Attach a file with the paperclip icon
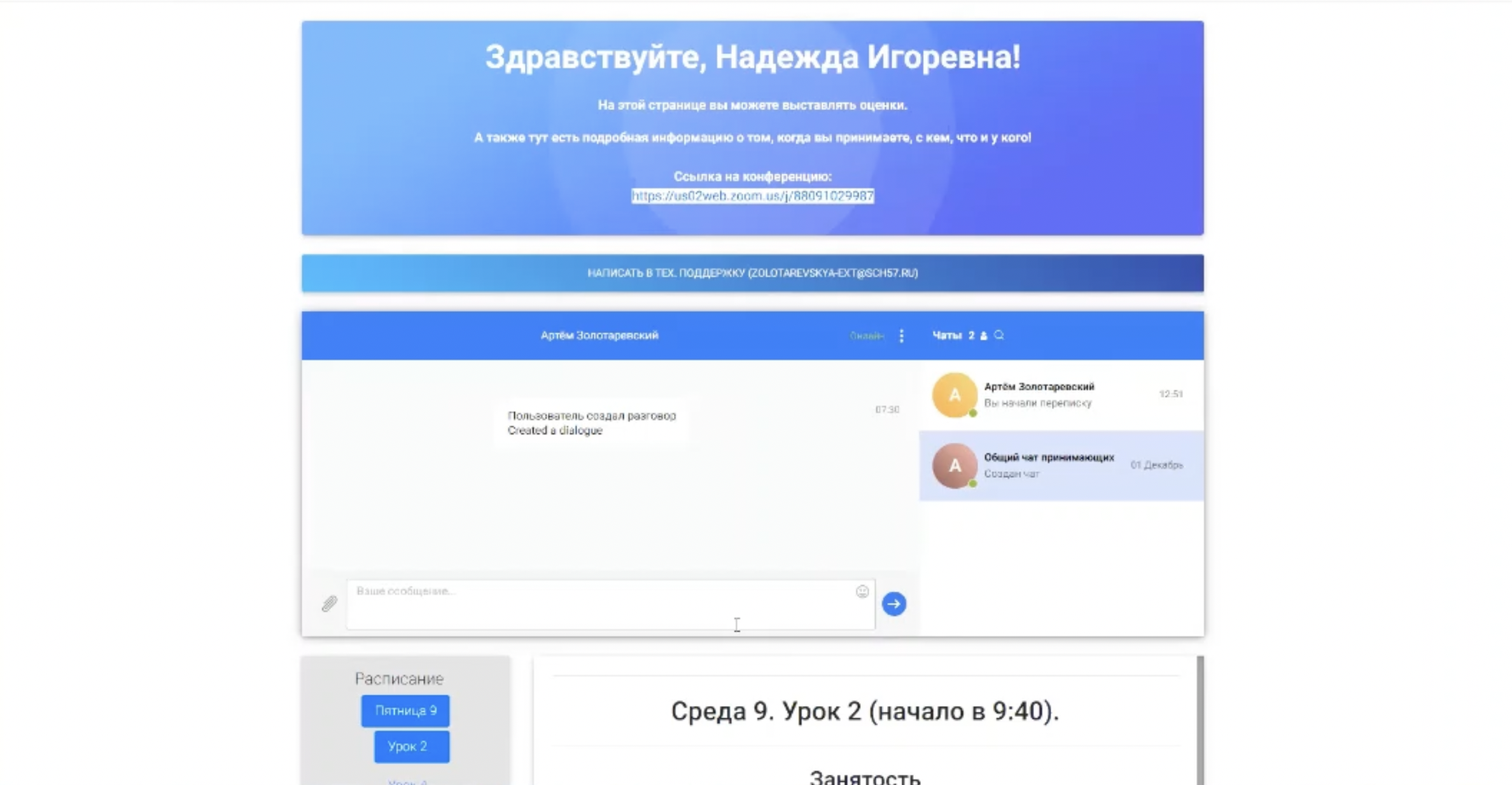Viewport: 1512px width, 785px height. point(329,603)
